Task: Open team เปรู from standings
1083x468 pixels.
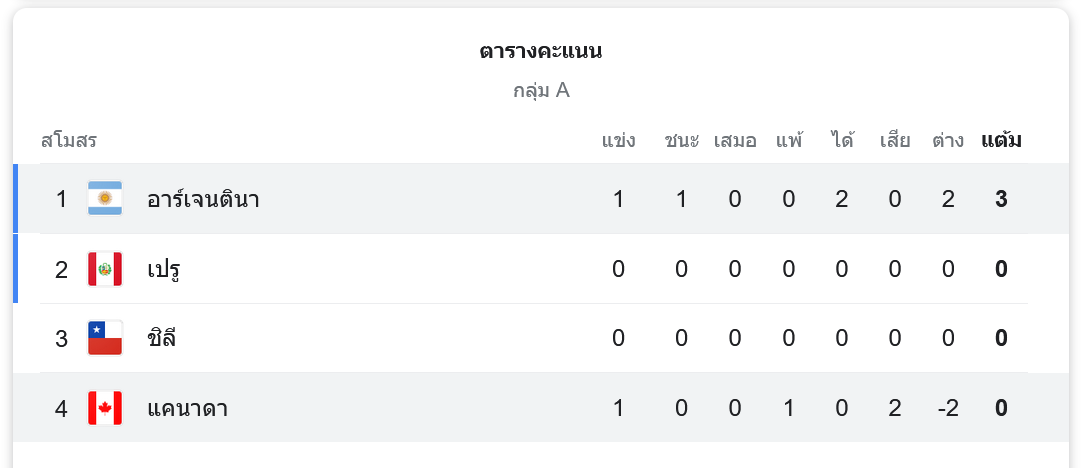Action: pyautogui.click(x=163, y=269)
